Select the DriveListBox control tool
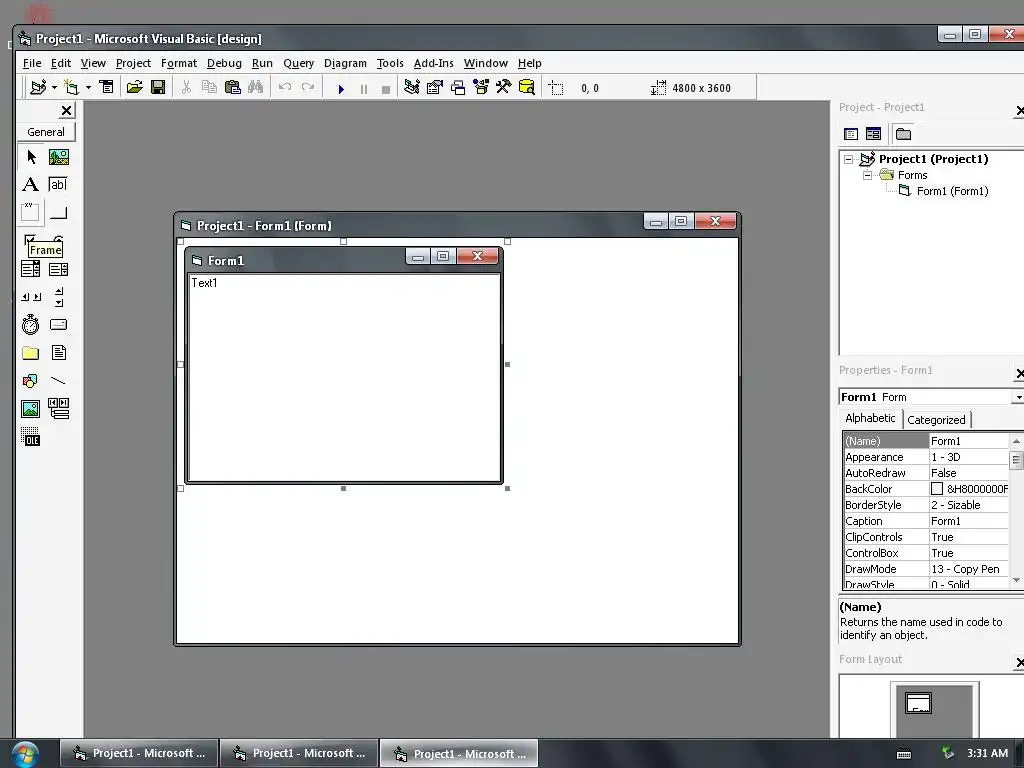The width and height of the screenshot is (1024, 768). pos(59,325)
